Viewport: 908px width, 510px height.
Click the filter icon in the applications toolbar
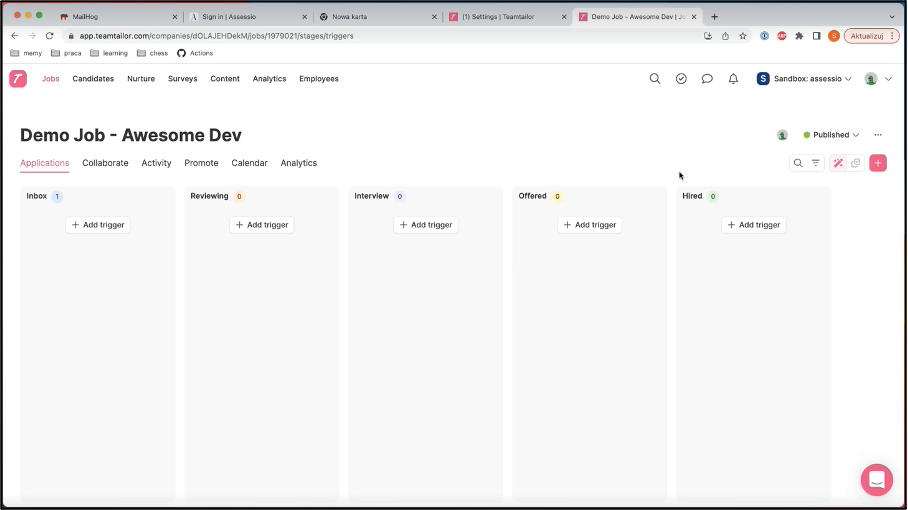[815, 163]
